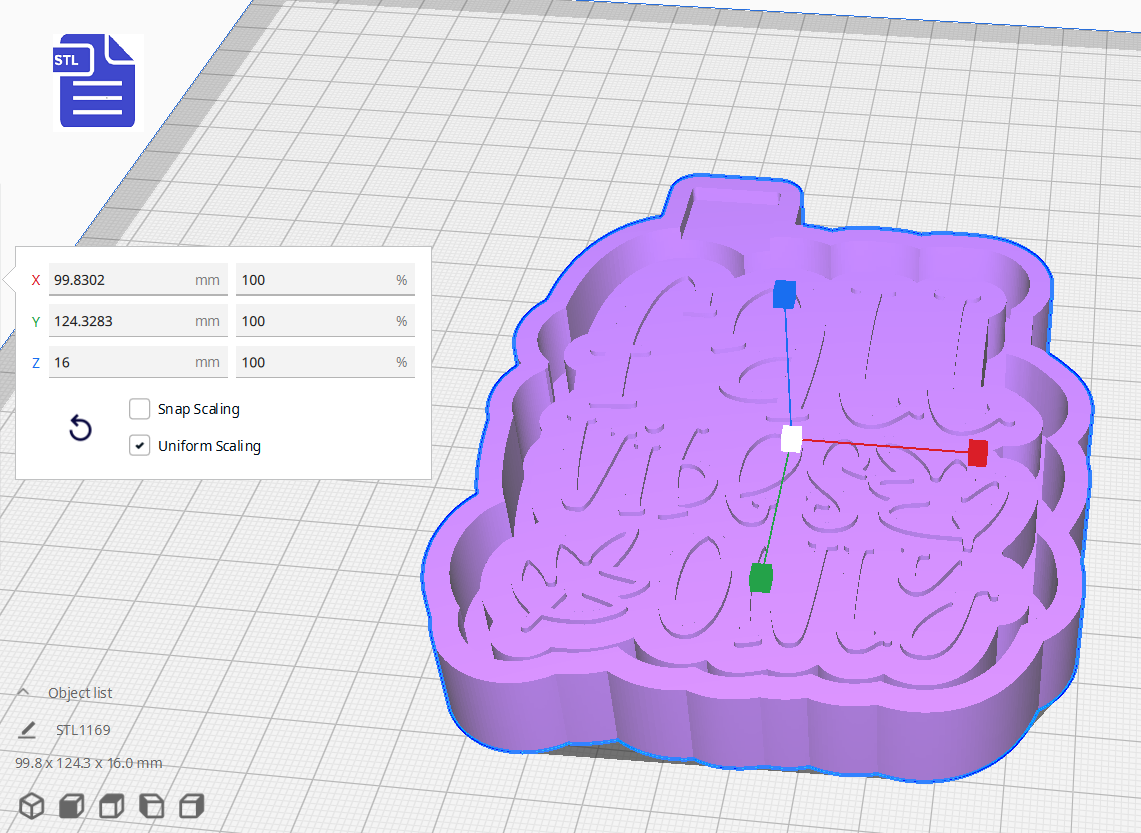Click the Z height field showing 16
The width and height of the screenshot is (1141, 833).
[x=137, y=361]
